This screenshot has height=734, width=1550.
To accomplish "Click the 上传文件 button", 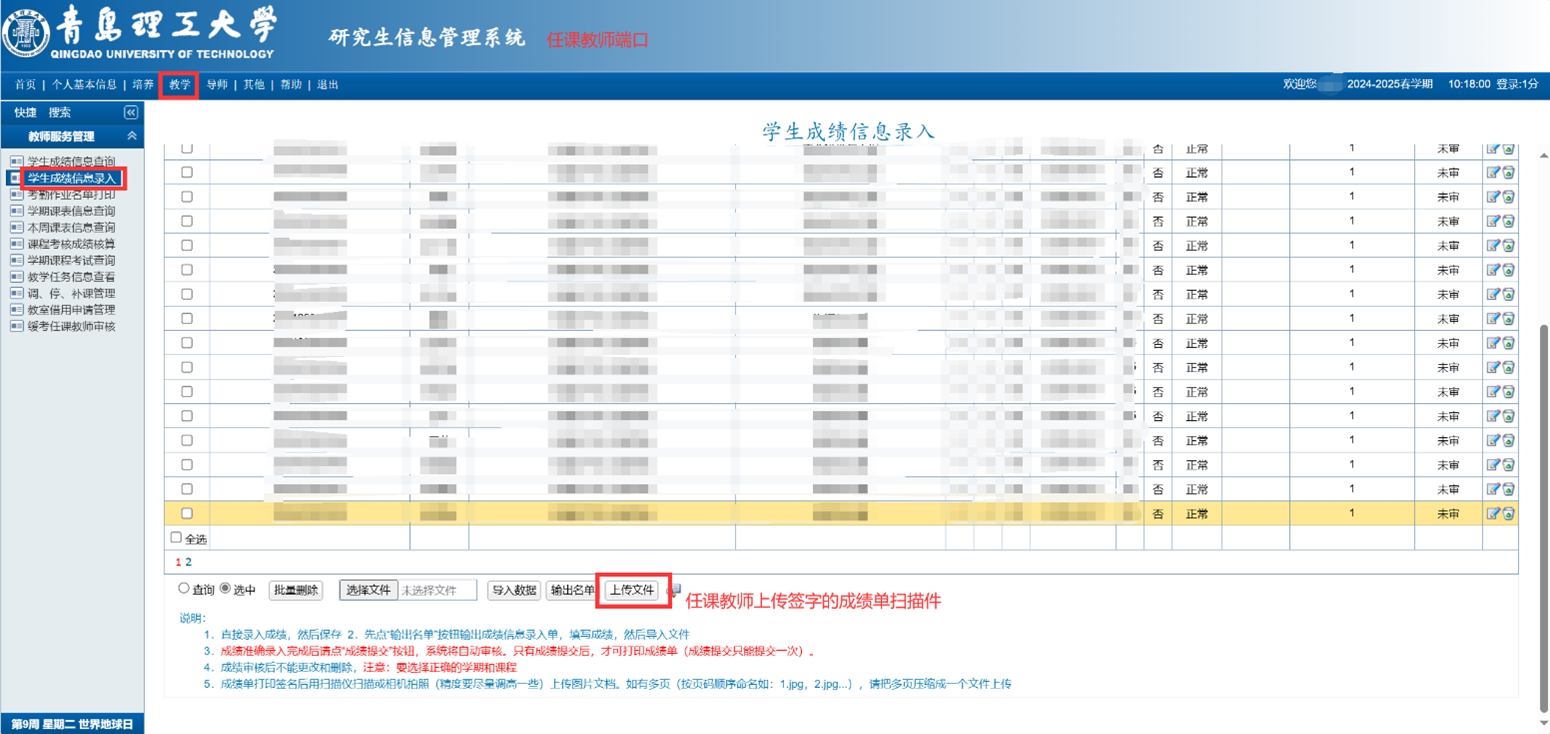I will (632, 590).
